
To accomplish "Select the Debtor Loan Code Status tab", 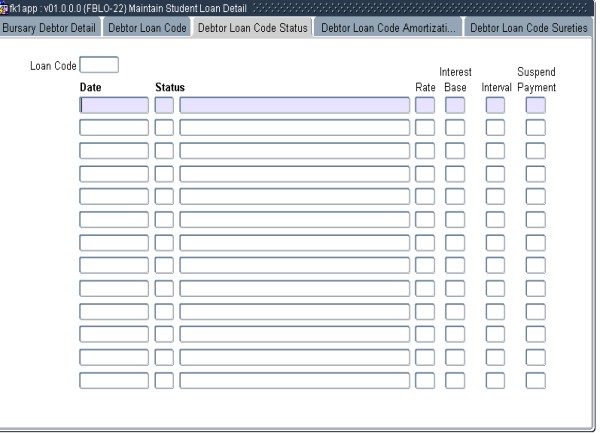I will pyautogui.click(x=252, y=26).
